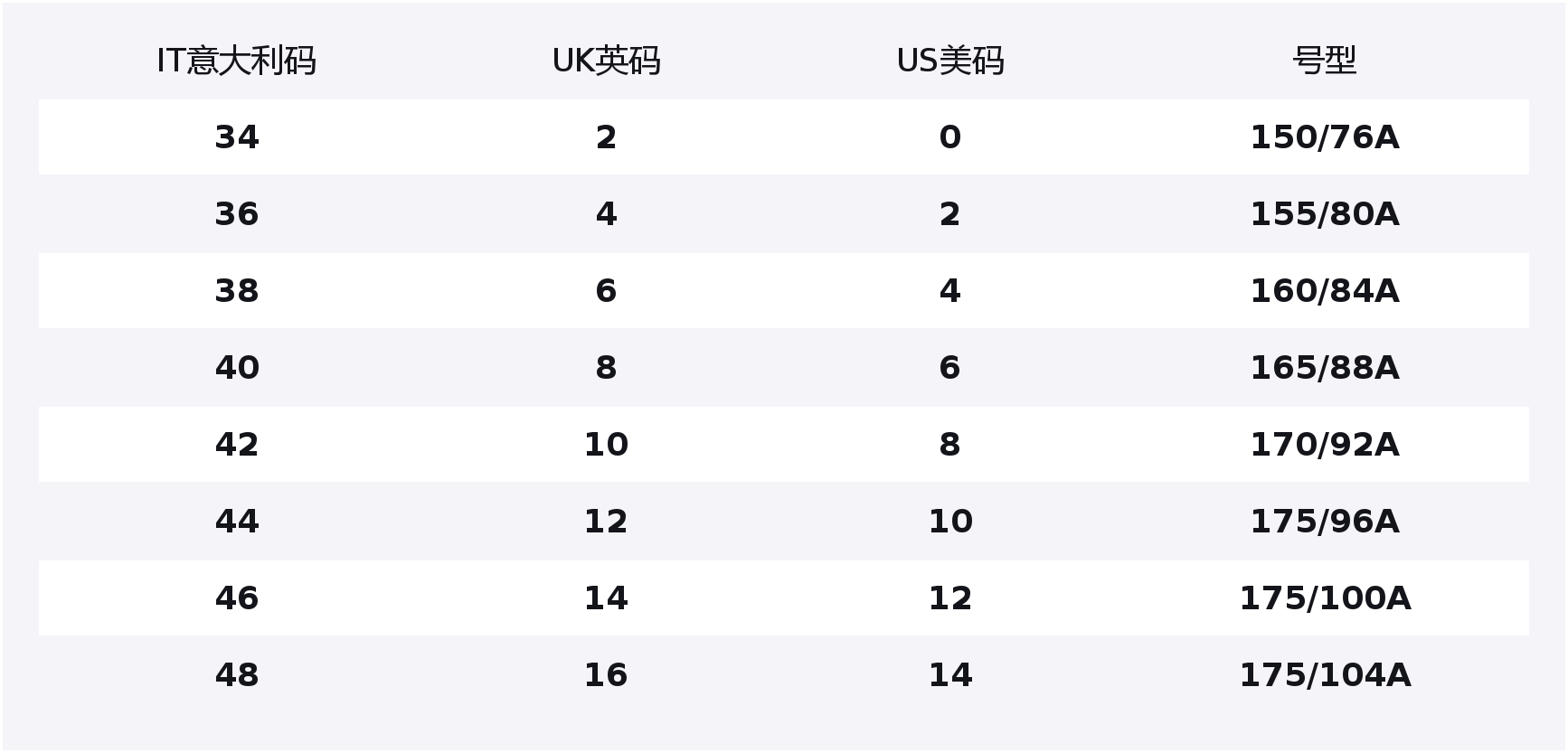
Task: Select IT size 38 cell
Action: tap(237, 291)
